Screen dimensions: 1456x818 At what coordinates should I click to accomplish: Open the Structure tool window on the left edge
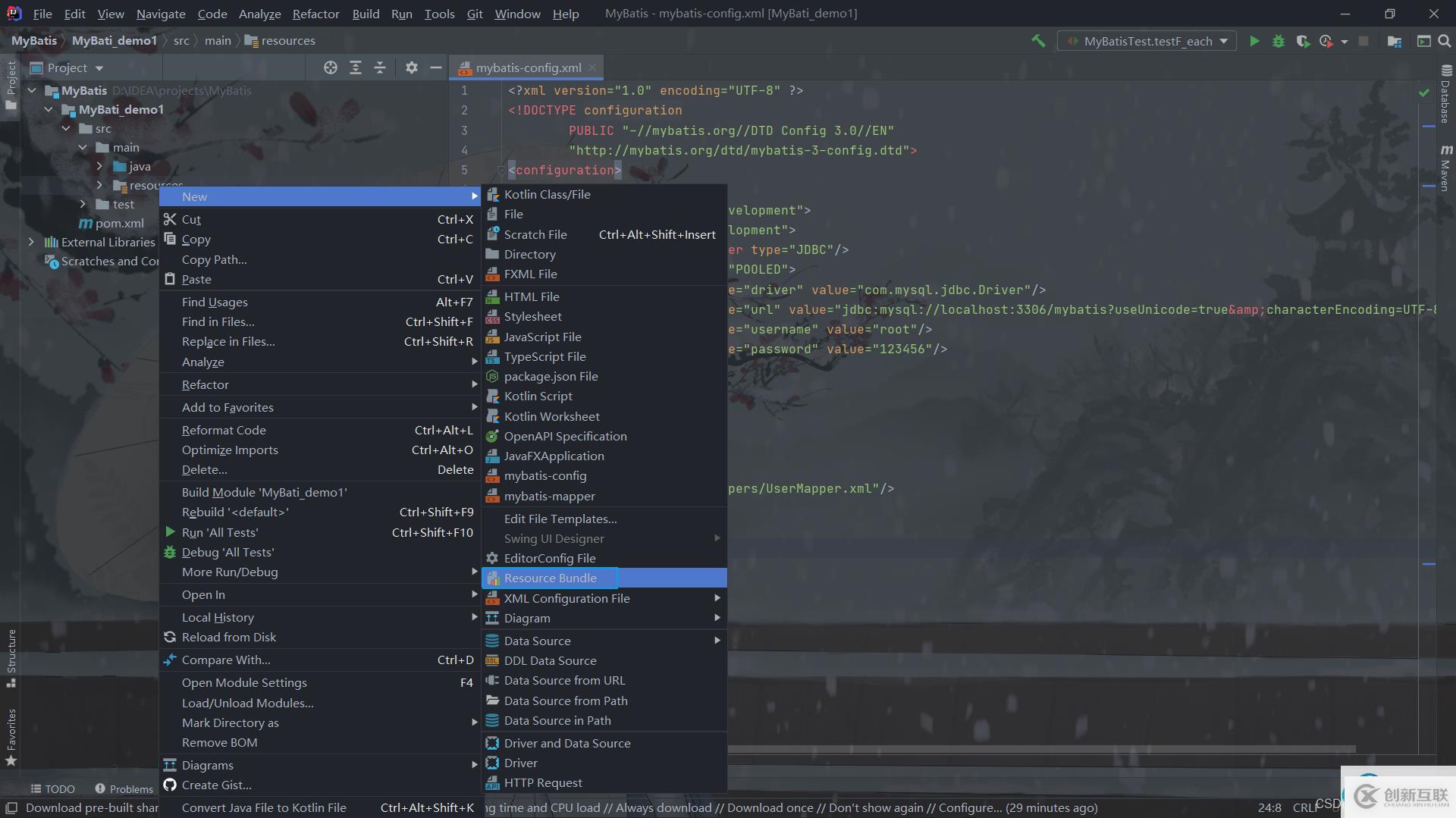pyautogui.click(x=11, y=658)
